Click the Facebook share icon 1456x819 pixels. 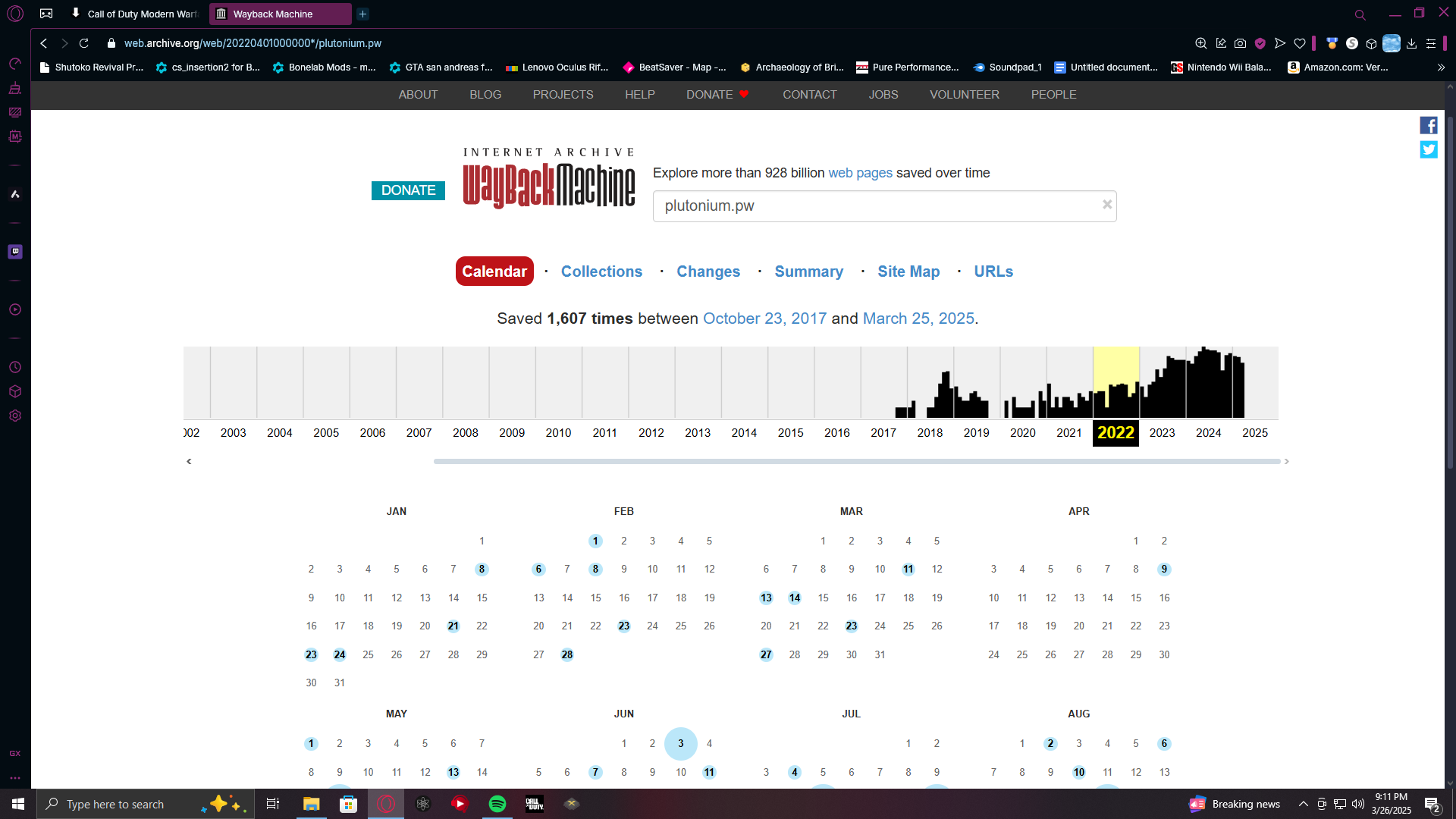[1428, 126]
